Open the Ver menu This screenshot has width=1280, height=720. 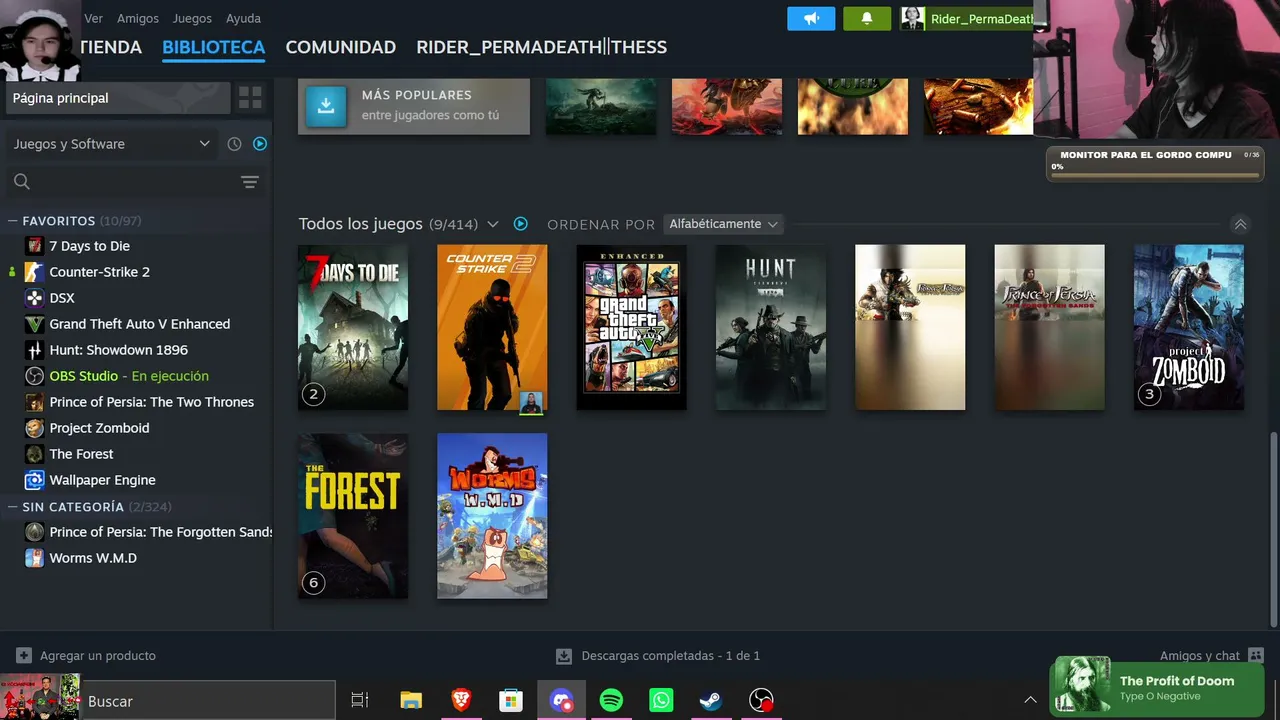tap(94, 18)
